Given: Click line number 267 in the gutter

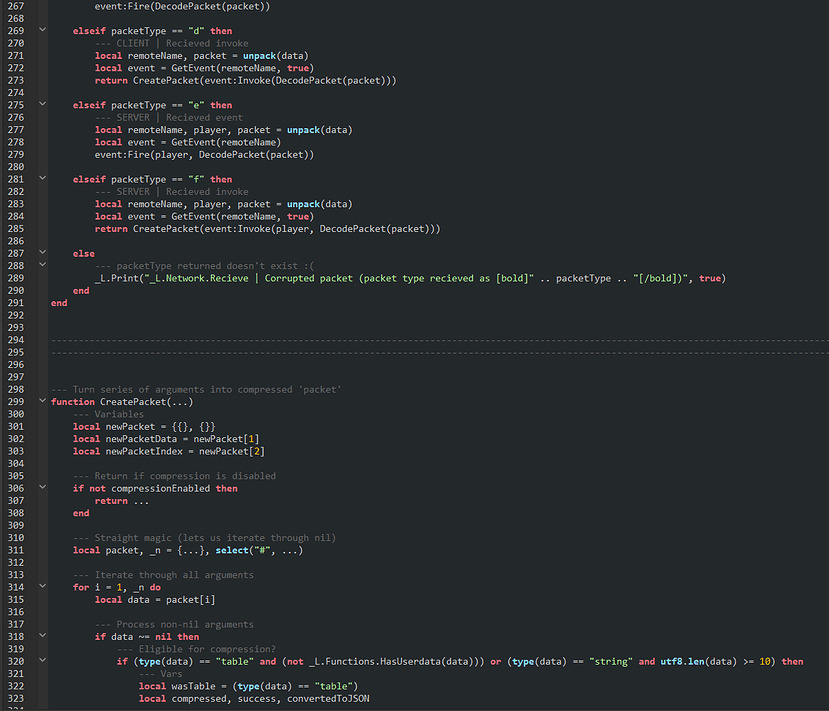Looking at the screenshot, I should click(15, 6).
